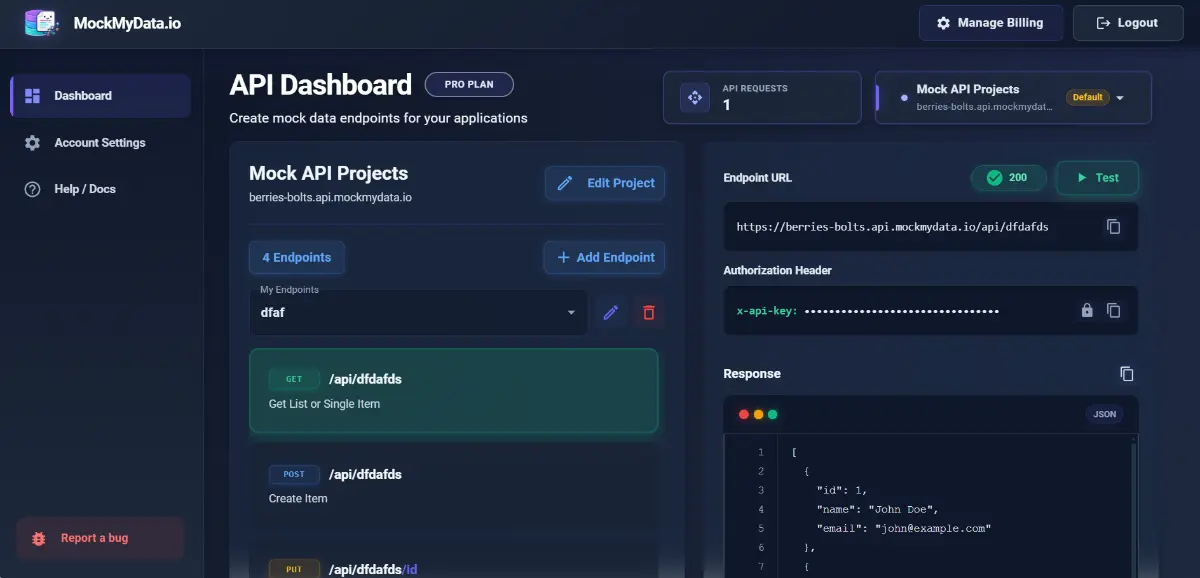Open the My Endpoints dropdown
This screenshot has height=578, width=1200.
coord(418,312)
